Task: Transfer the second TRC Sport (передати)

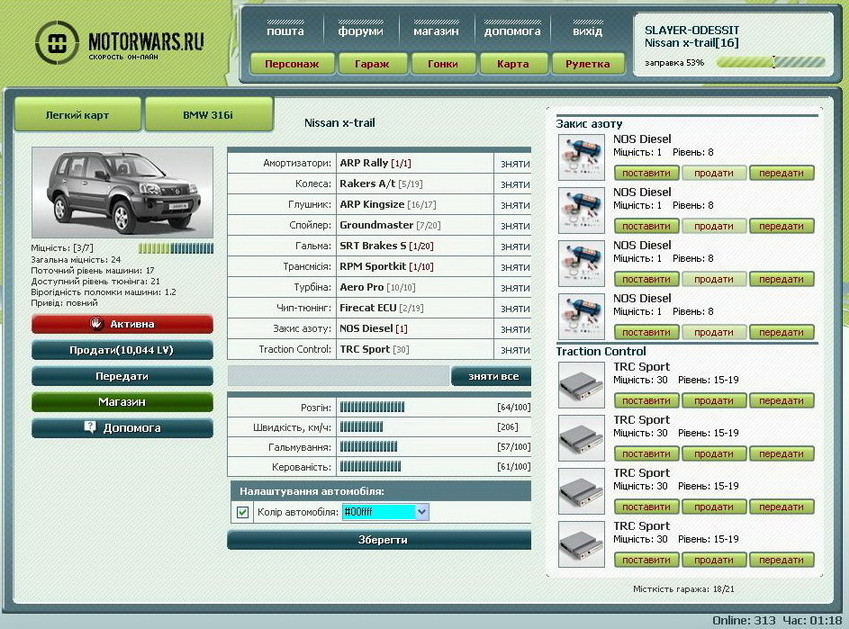Action: coord(781,454)
